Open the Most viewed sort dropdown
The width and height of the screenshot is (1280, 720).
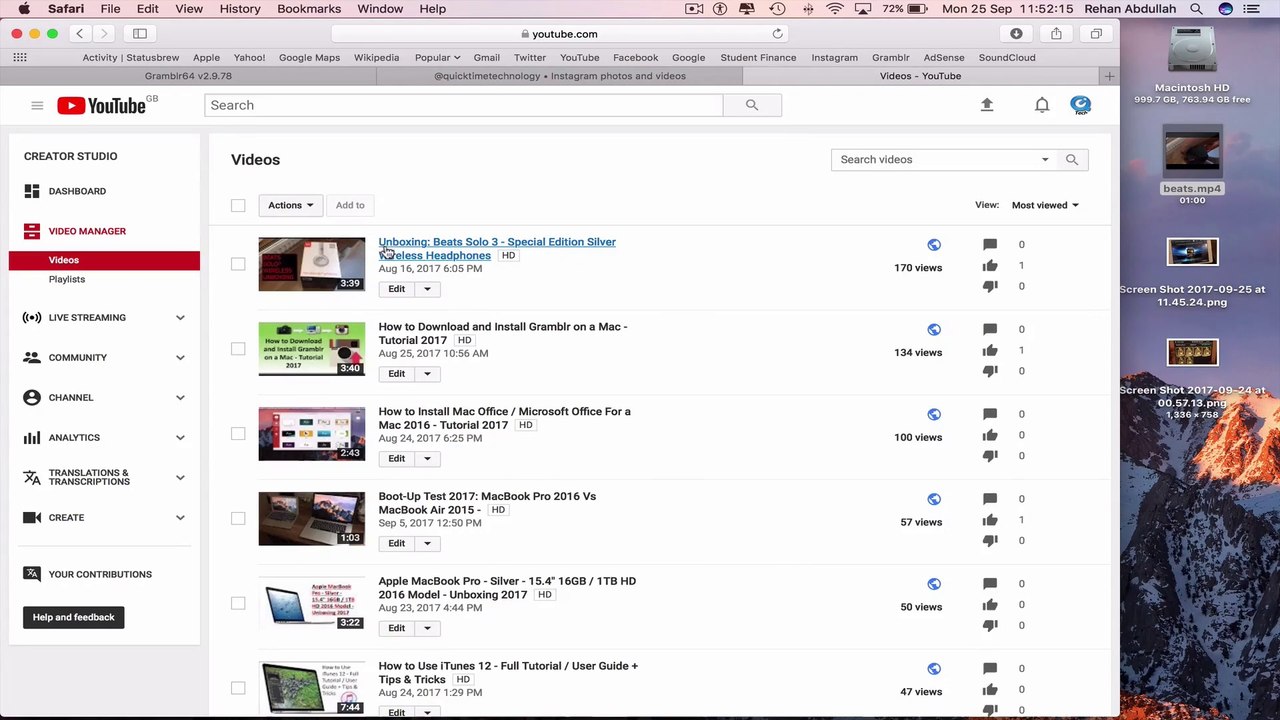pyautogui.click(x=1045, y=205)
